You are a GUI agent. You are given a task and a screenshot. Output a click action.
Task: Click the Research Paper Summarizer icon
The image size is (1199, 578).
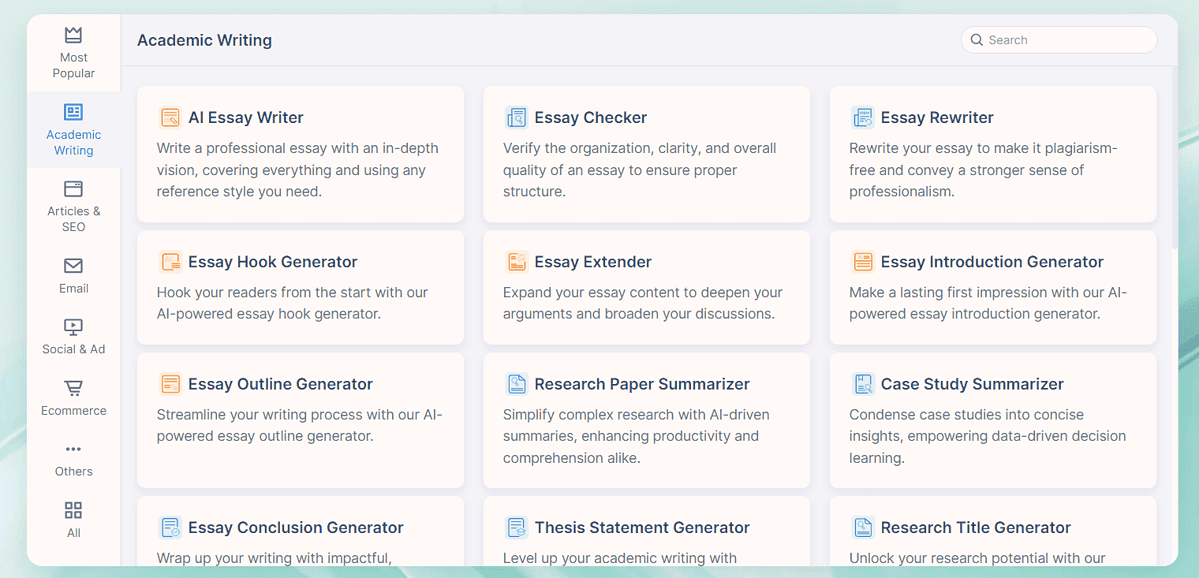(516, 384)
